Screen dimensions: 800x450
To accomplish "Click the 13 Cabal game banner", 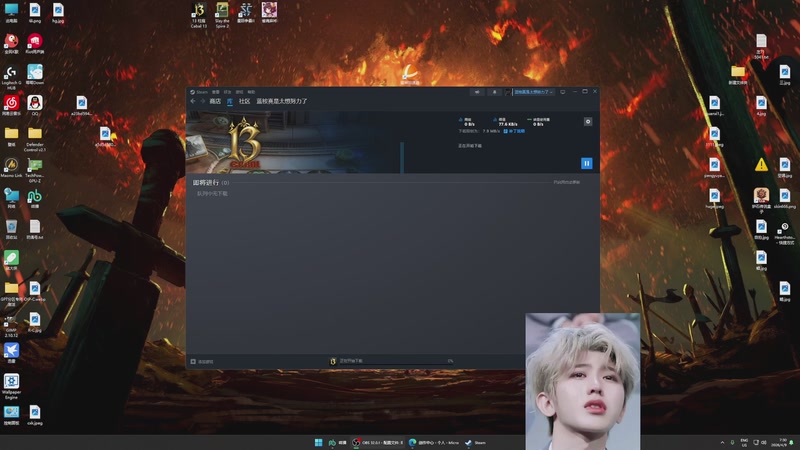I will coord(294,142).
